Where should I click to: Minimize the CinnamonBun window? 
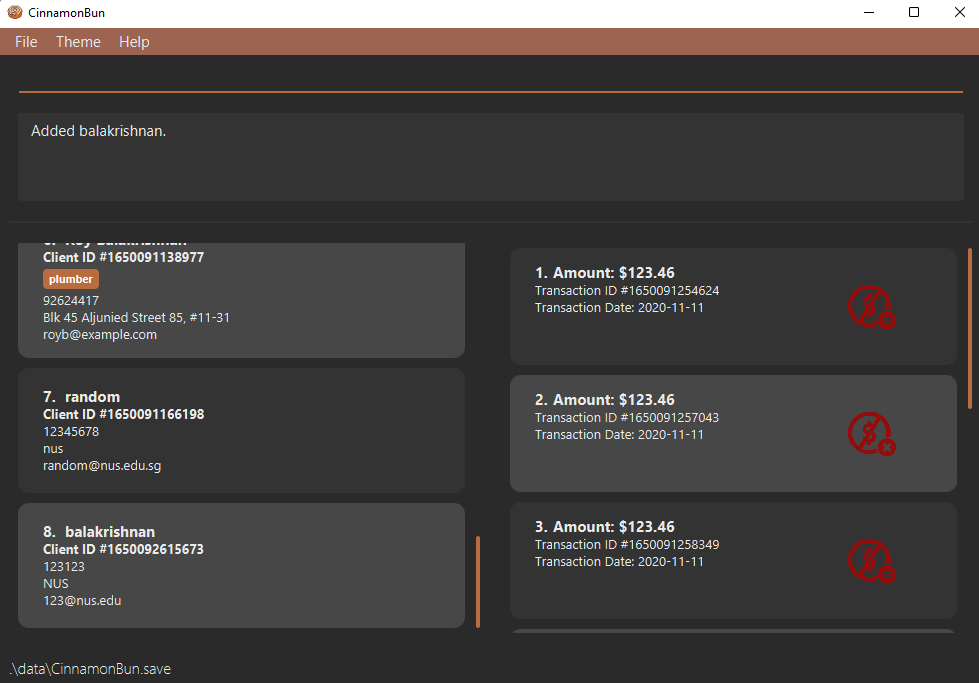pyautogui.click(x=869, y=12)
